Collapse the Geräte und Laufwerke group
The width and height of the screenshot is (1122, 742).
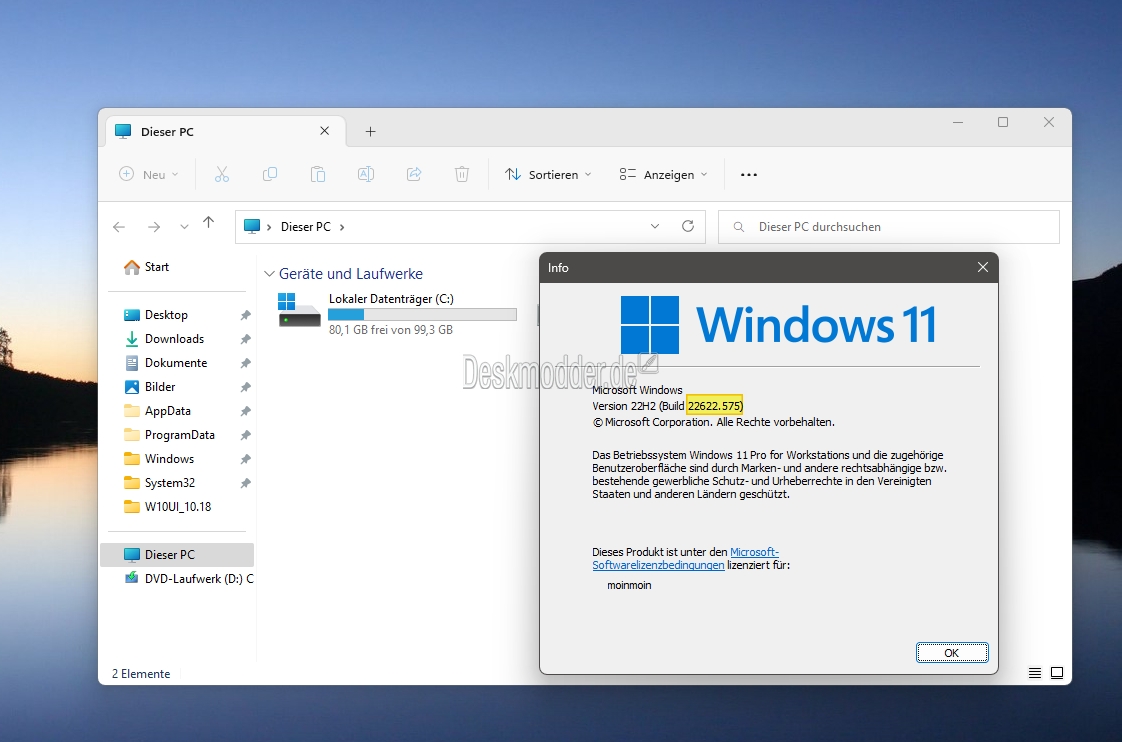pos(269,274)
